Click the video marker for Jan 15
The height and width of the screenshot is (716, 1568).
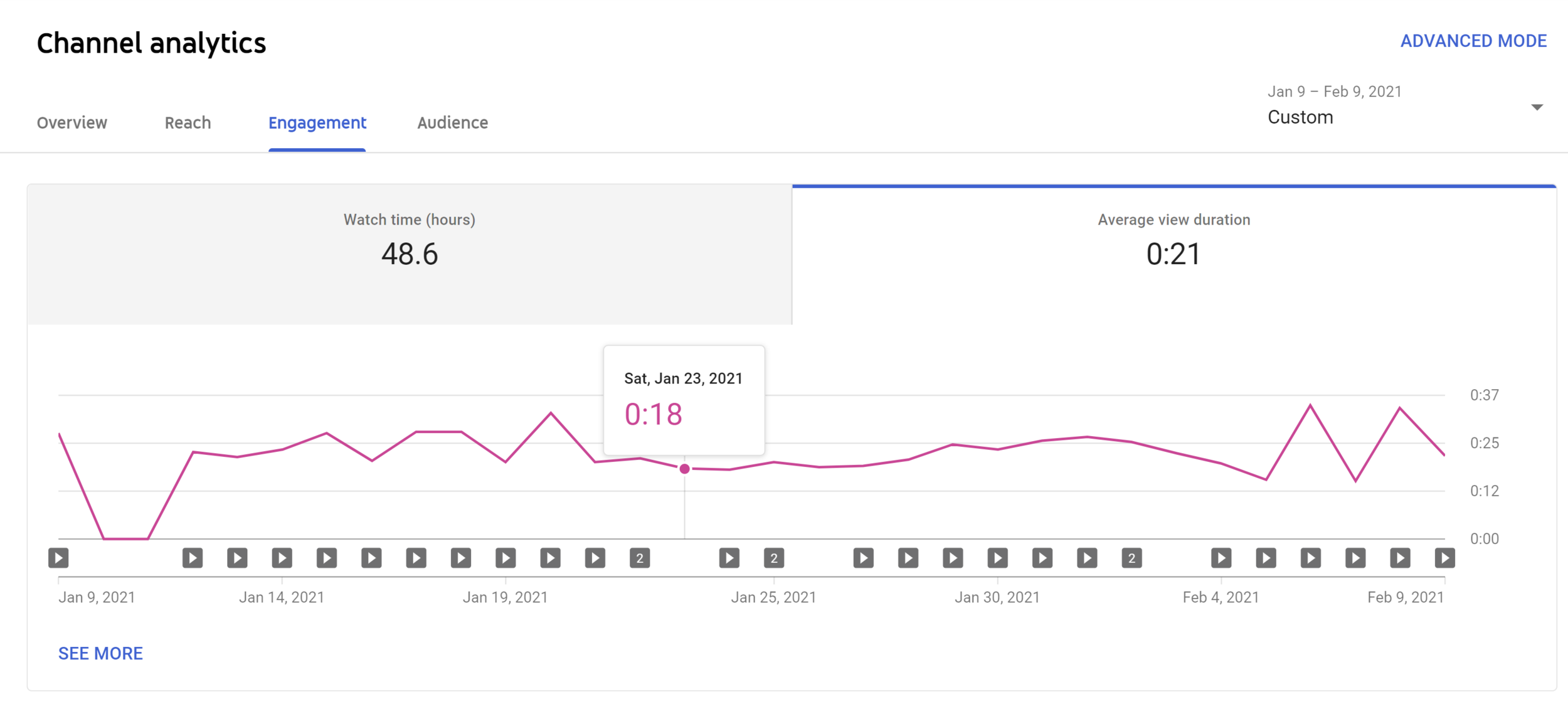(x=327, y=558)
